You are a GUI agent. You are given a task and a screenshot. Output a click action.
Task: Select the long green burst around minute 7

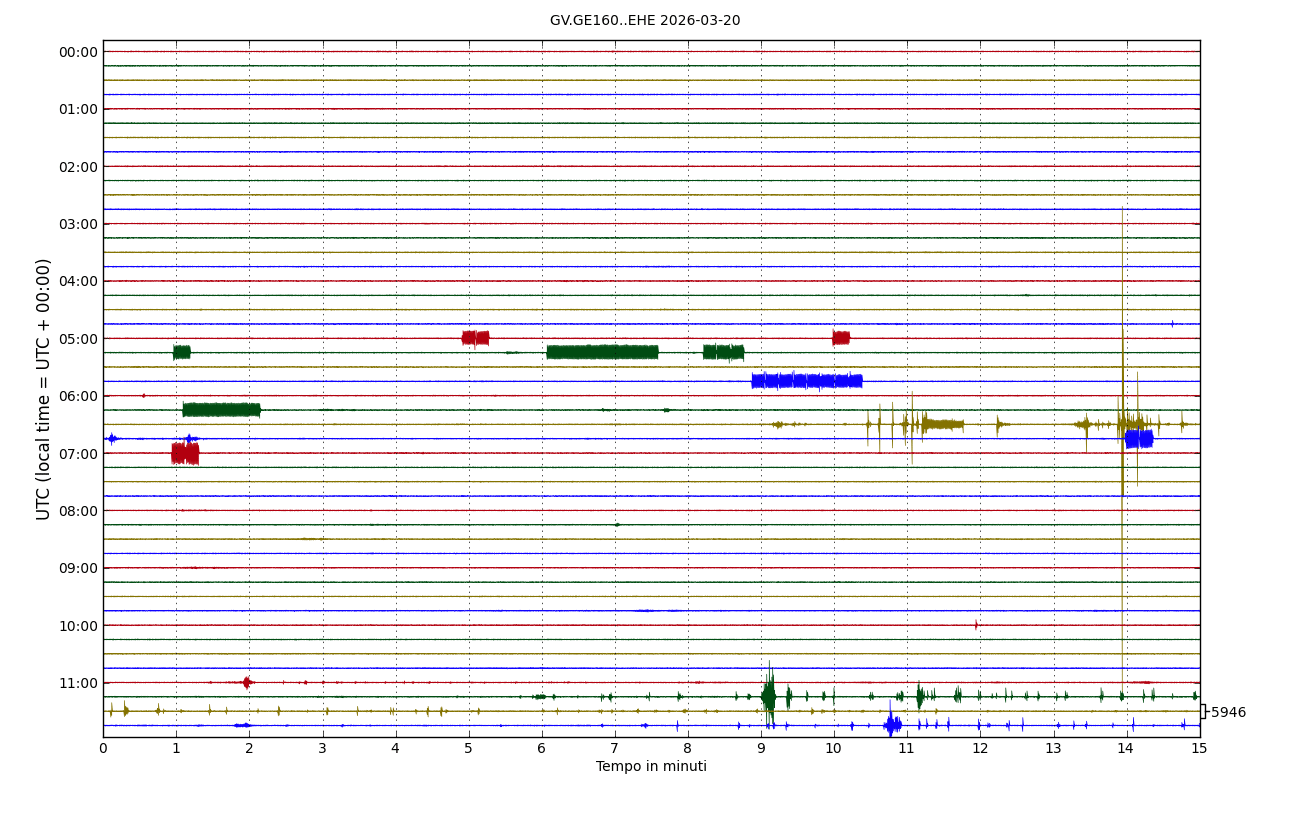[602, 352]
